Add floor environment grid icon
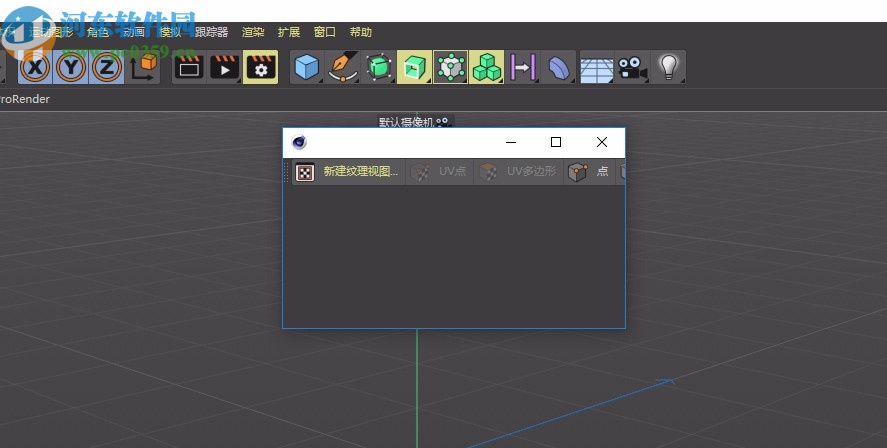 (596, 67)
